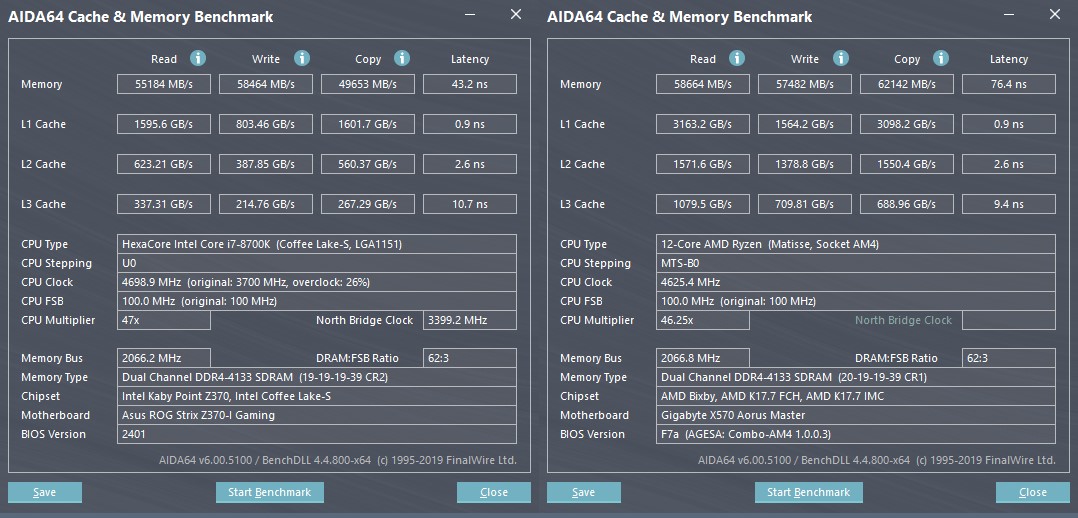Click CPU Clock value 4625.4 MHz
This screenshot has width=1078, height=518.
tap(856, 282)
